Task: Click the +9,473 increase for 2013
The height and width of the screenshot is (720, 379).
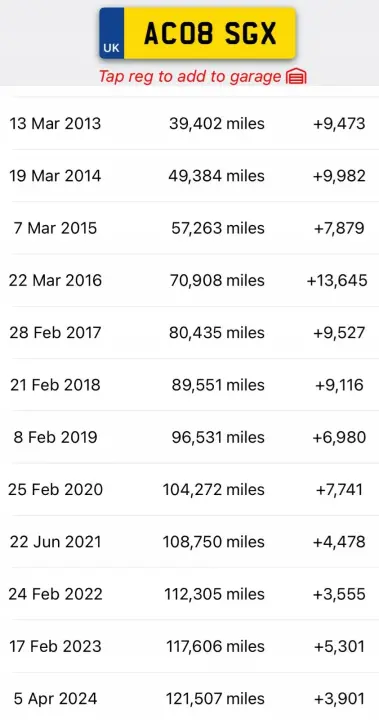Action: click(339, 124)
